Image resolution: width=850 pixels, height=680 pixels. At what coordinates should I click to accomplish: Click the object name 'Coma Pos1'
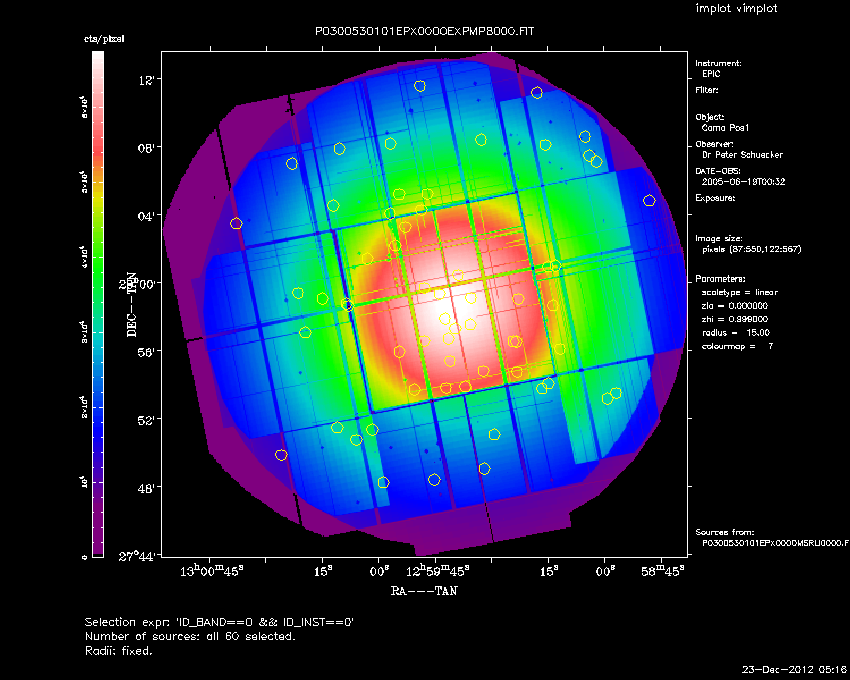(725, 128)
